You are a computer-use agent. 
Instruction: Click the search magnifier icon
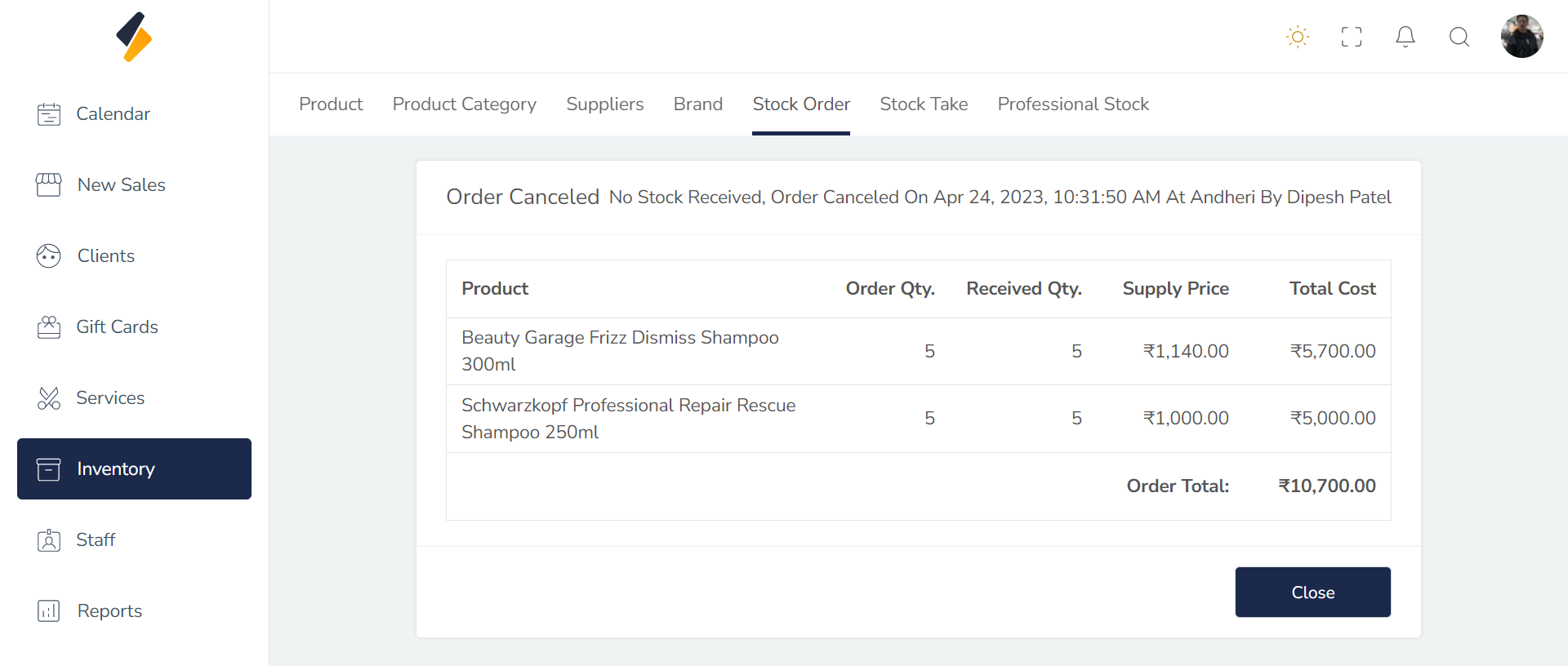(x=1459, y=37)
